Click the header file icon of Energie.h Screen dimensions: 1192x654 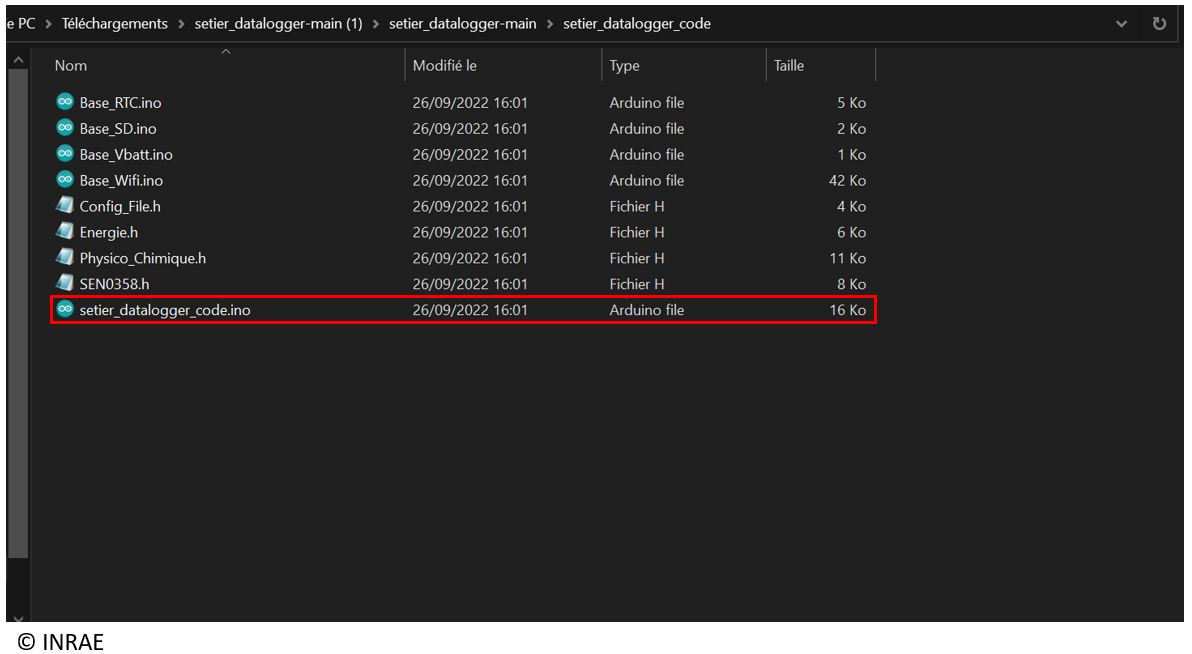pos(65,232)
